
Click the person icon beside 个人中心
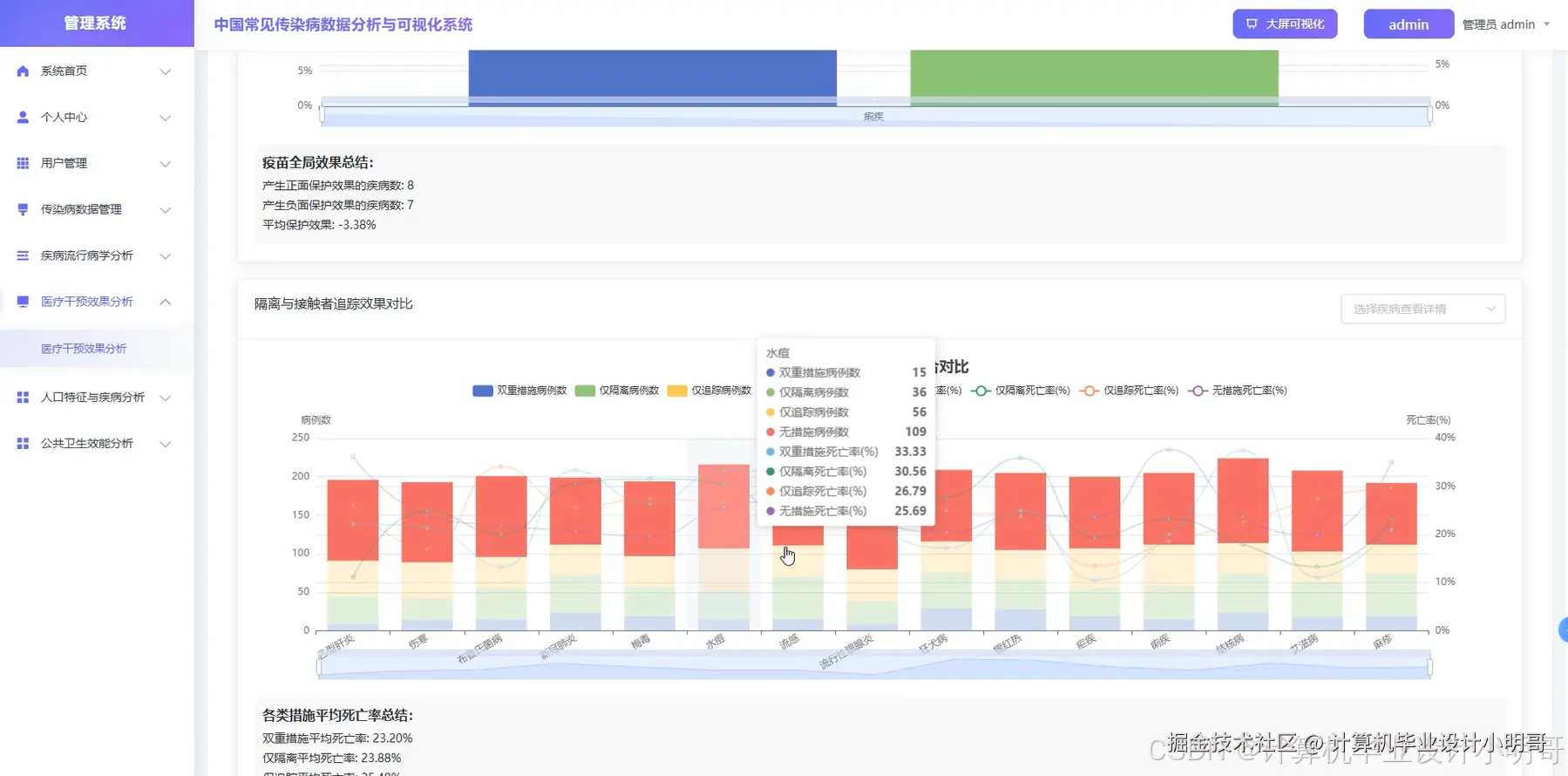point(23,118)
